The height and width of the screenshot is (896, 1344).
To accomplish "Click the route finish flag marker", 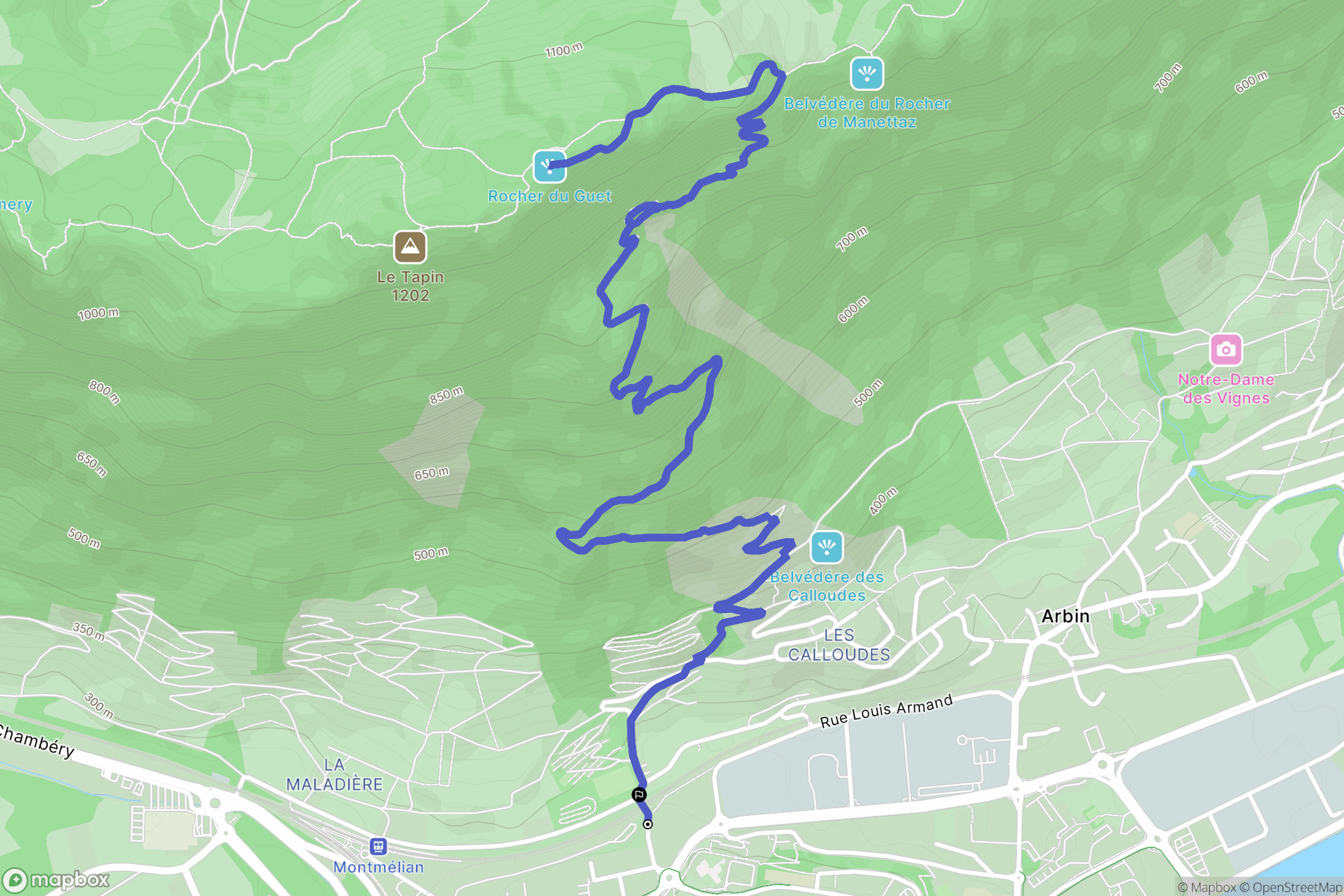I will pyautogui.click(x=639, y=795).
